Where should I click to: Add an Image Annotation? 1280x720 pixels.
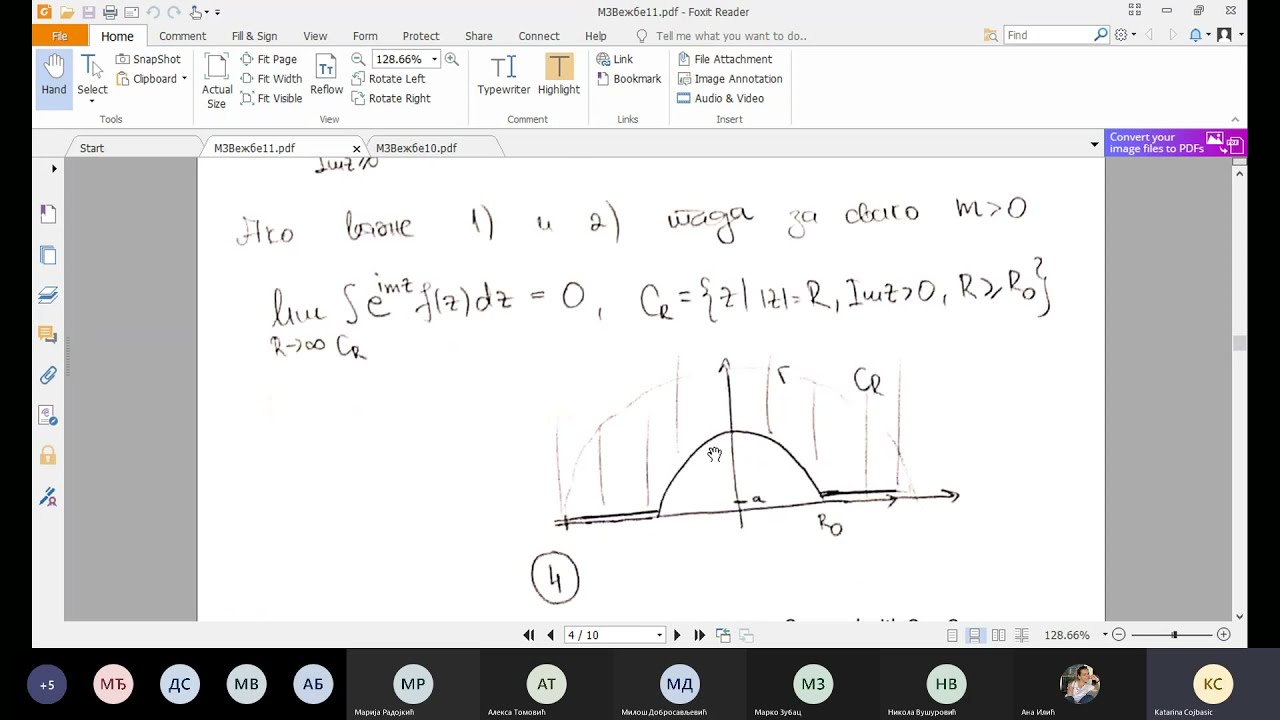click(730, 79)
